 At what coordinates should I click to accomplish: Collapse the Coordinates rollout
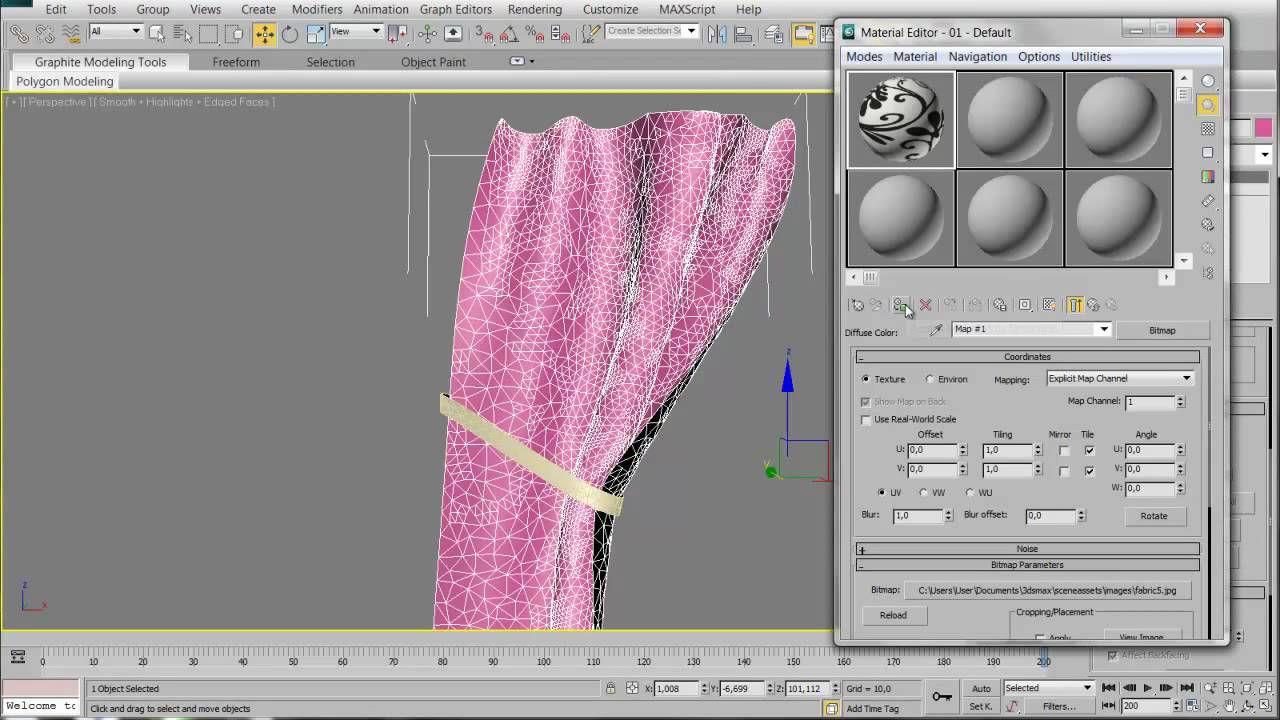(x=1028, y=357)
